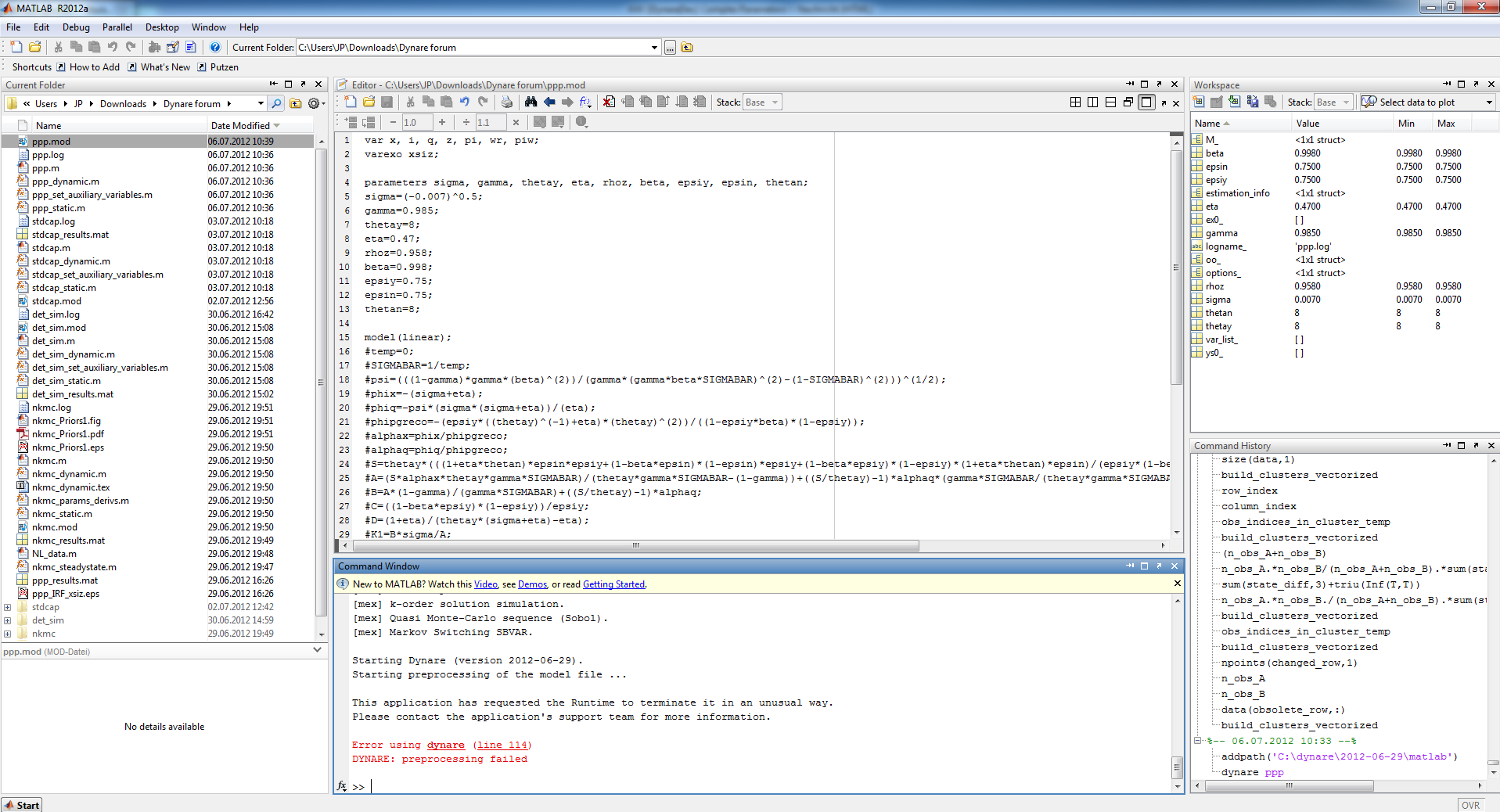
Task: Click Back blue arrow in Editor toolbar
Action: tap(549, 102)
